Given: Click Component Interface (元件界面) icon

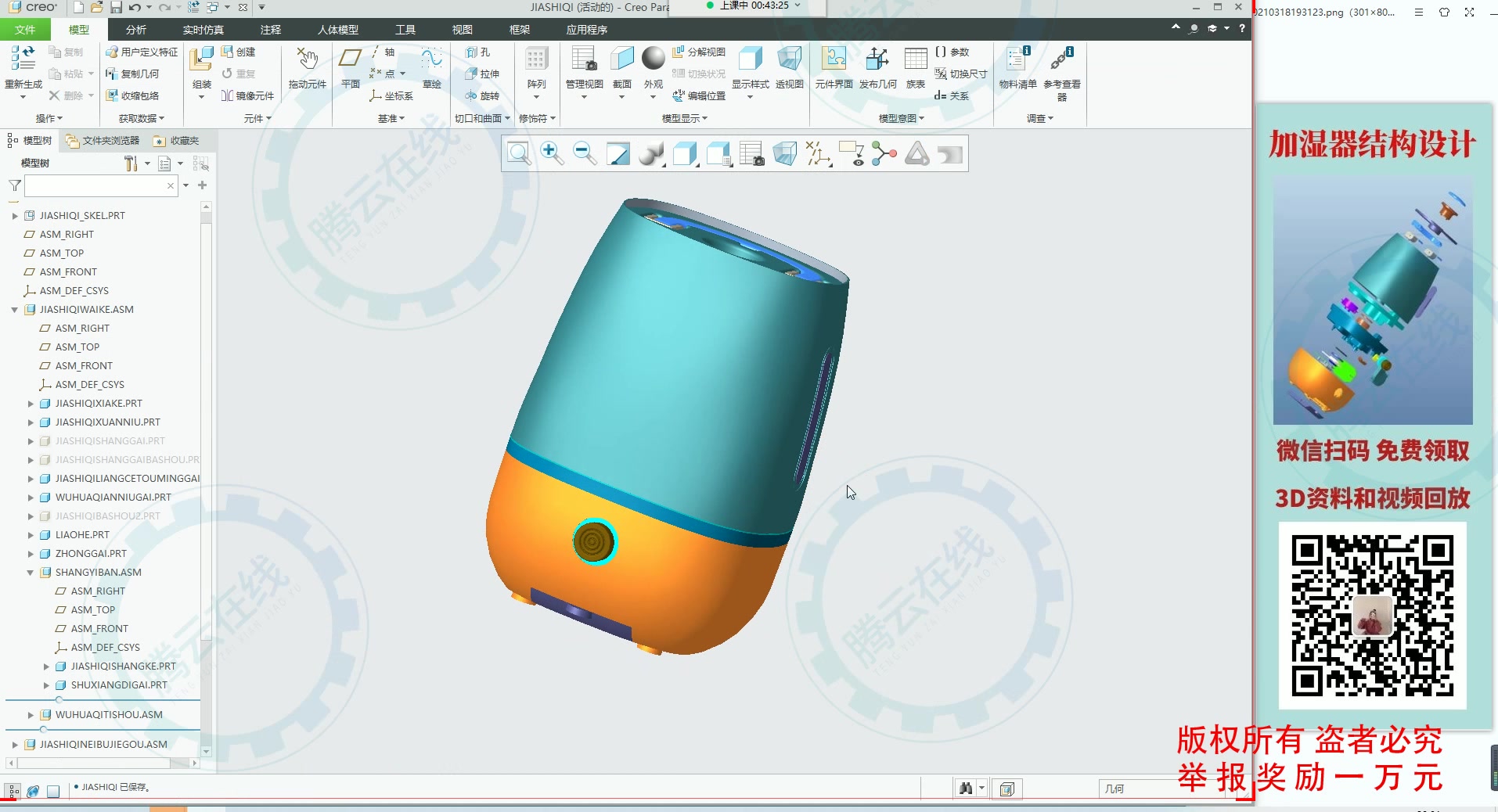Looking at the screenshot, I should coord(834,59).
